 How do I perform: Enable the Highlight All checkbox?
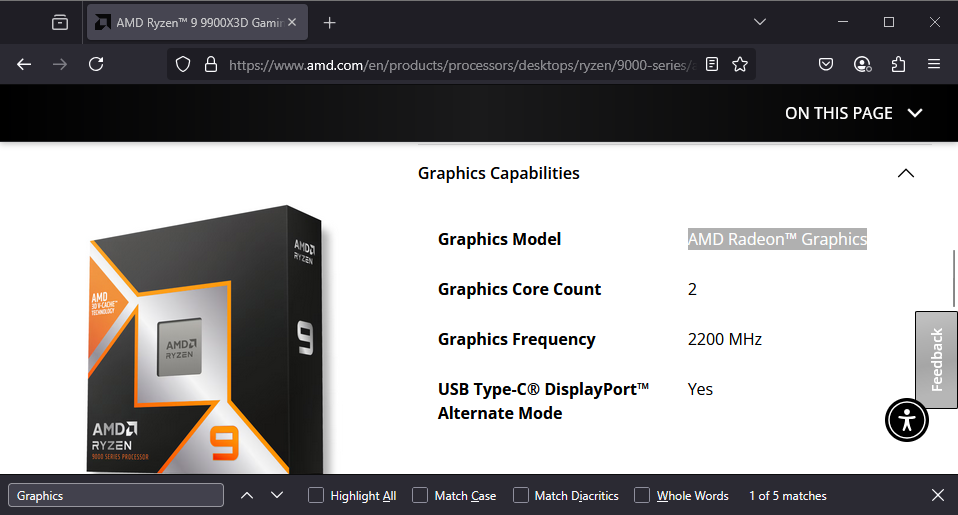(315, 495)
